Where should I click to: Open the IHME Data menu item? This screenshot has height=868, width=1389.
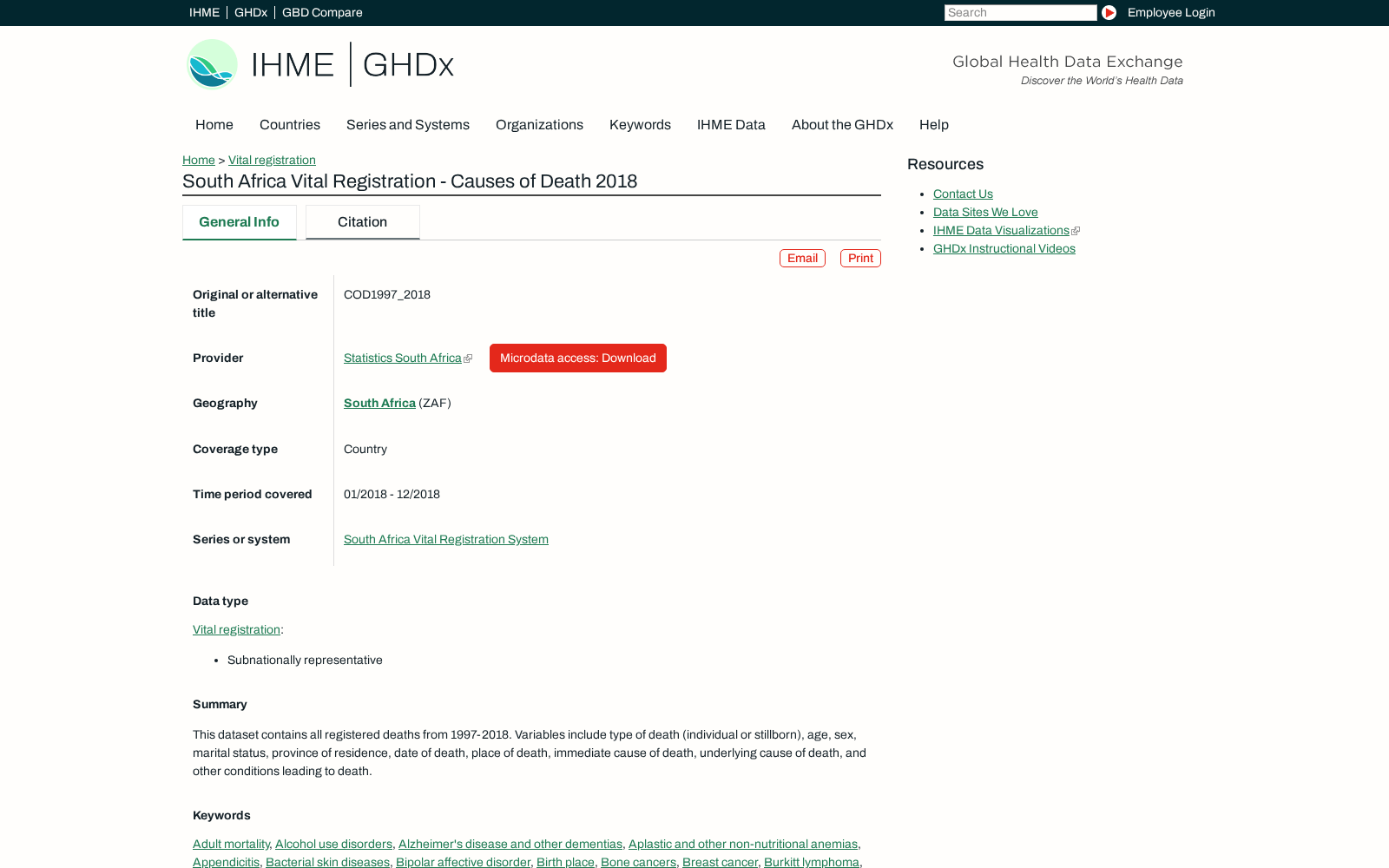731,125
